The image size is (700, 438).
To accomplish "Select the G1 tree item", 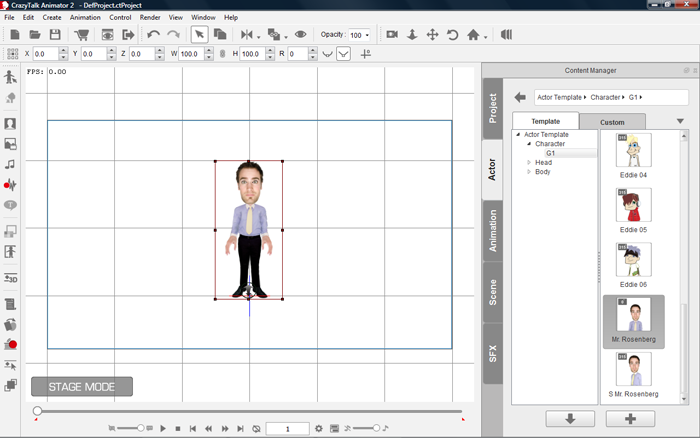I will pos(550,153).
